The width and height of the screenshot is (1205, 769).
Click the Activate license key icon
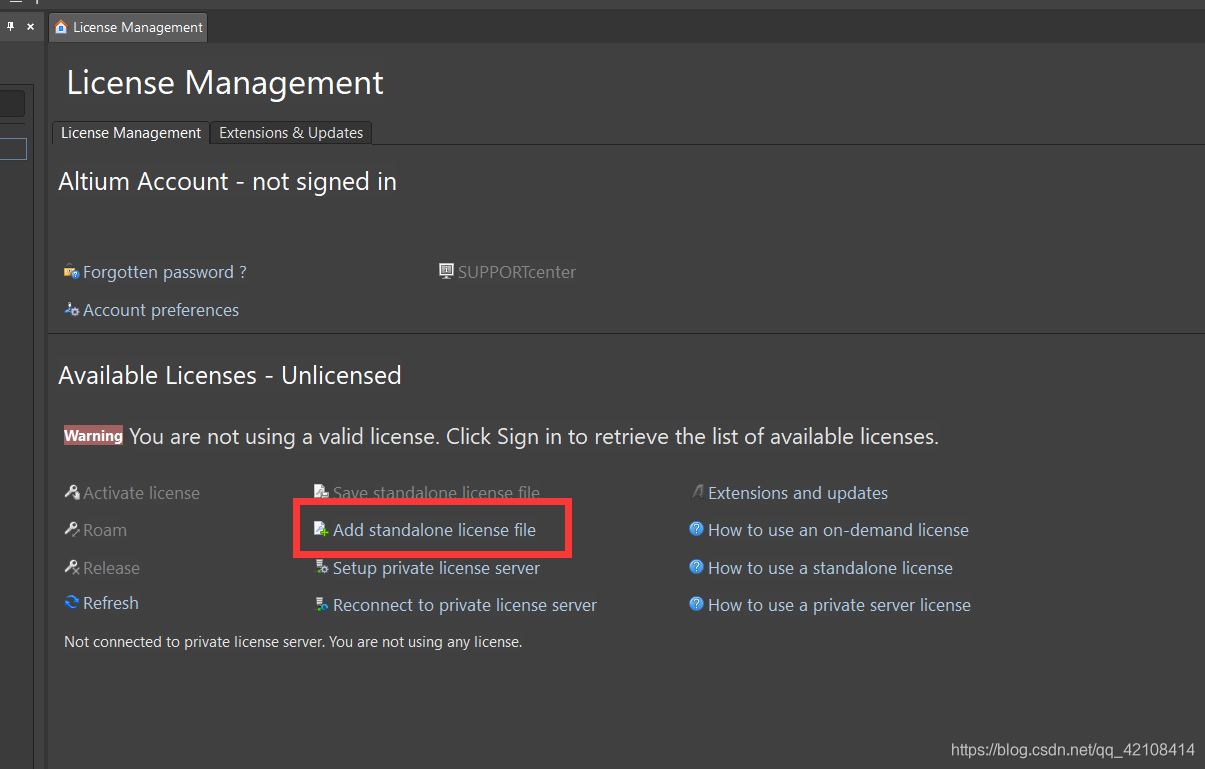(71, 492)
